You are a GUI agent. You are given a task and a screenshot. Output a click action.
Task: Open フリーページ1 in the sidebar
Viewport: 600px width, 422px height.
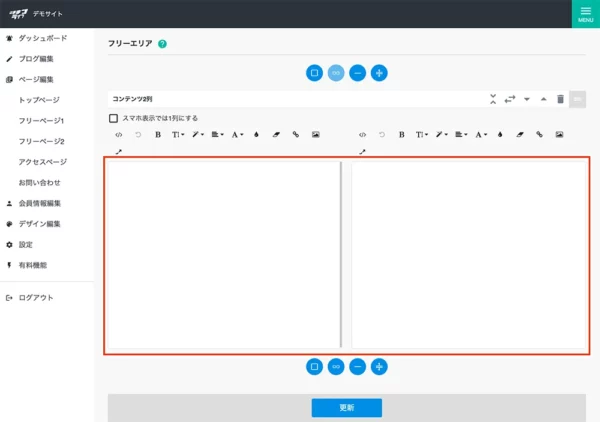pyautogui.click(x=41, y=121)
